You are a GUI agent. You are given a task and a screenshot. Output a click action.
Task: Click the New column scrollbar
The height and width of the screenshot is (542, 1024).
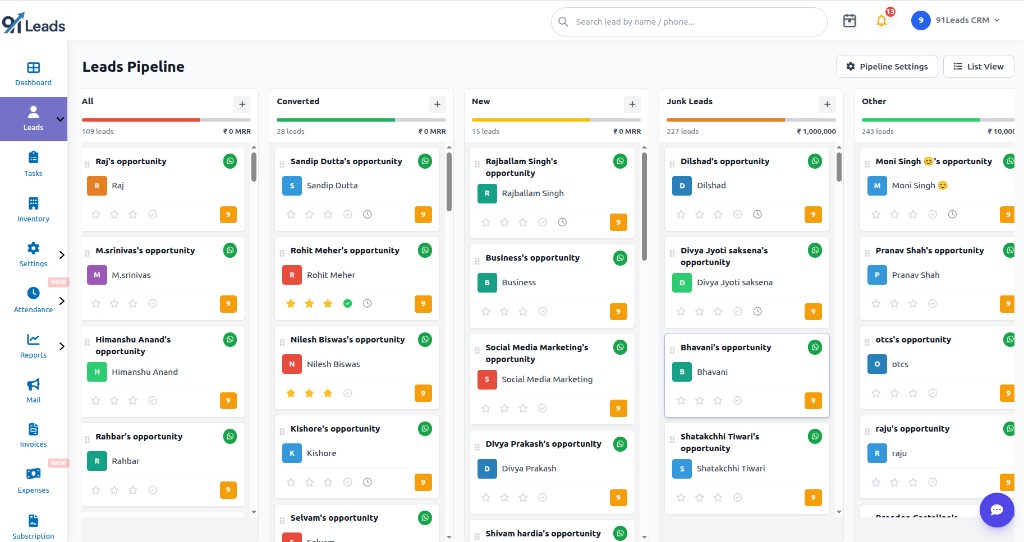(x=644, y=207)
